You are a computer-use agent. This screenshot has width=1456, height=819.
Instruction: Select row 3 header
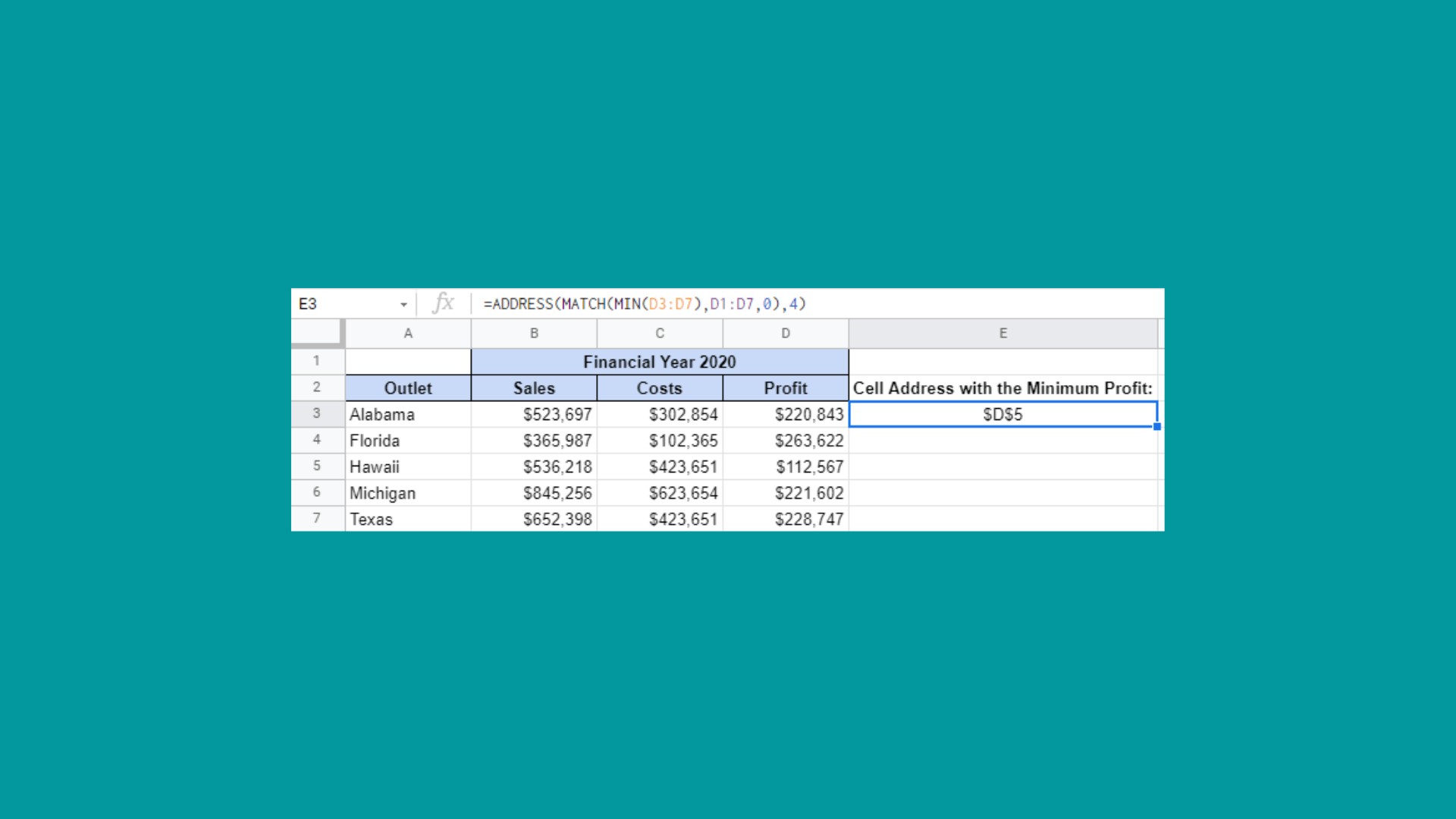(317, 414)
